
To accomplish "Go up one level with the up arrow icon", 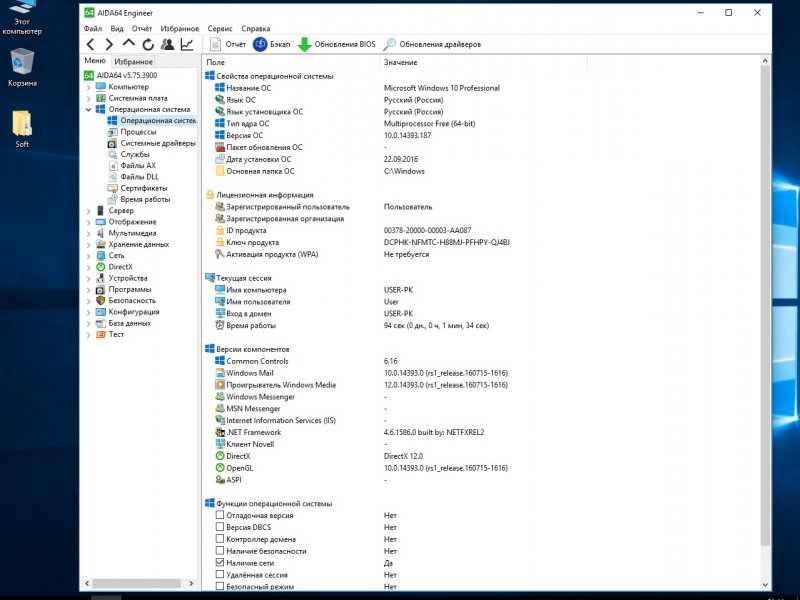I will [129, 44].
